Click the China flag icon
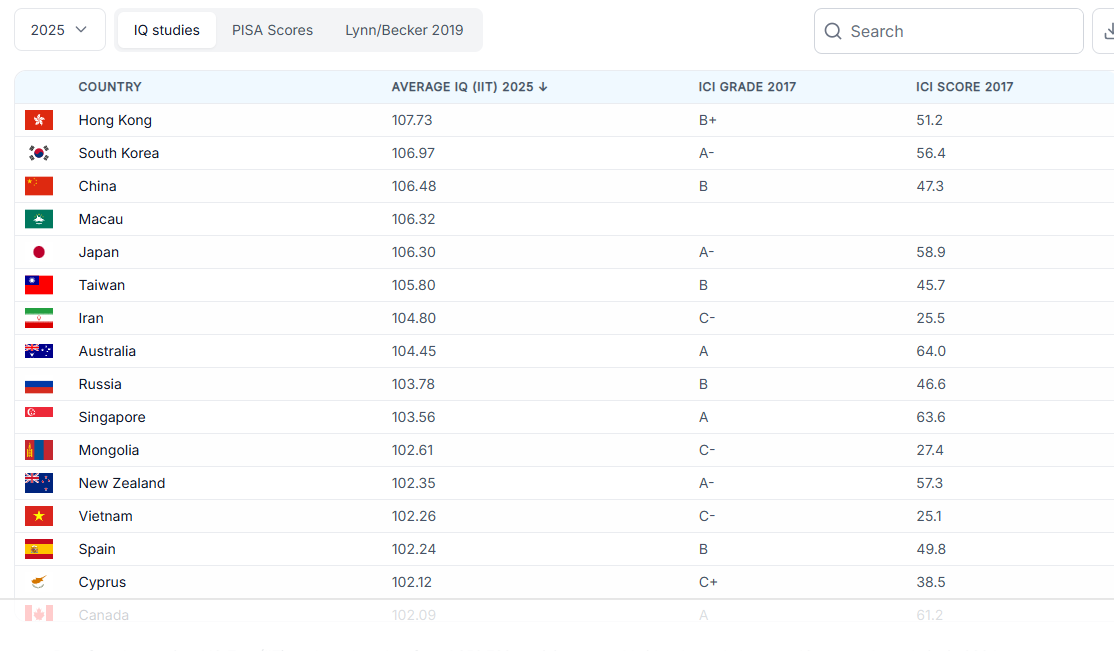The width and height of the screenshot is (1114, 651). coord(39,186)
